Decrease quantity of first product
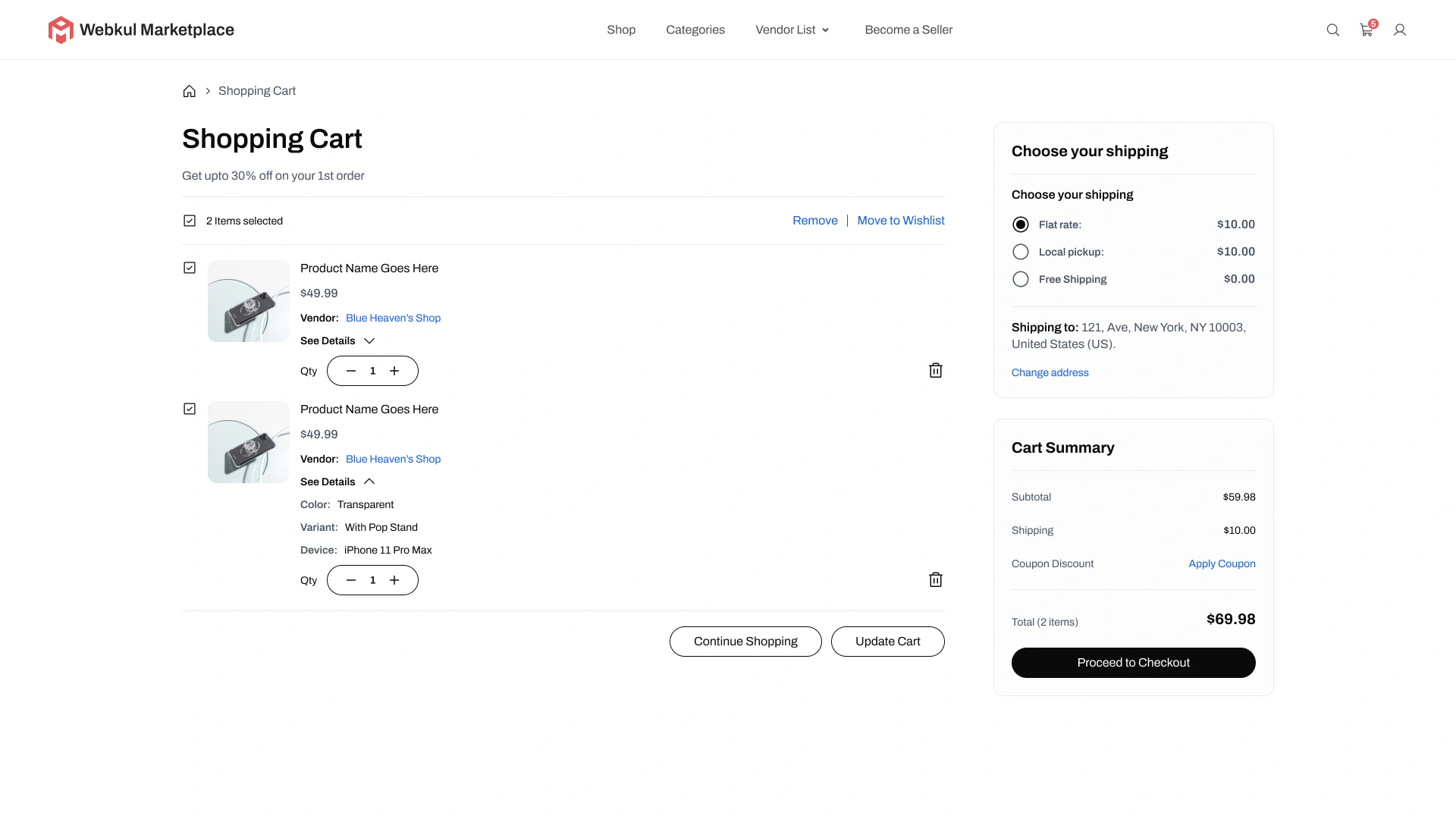The height and width of the screenshot is (819, 1456). coord(351,371)
